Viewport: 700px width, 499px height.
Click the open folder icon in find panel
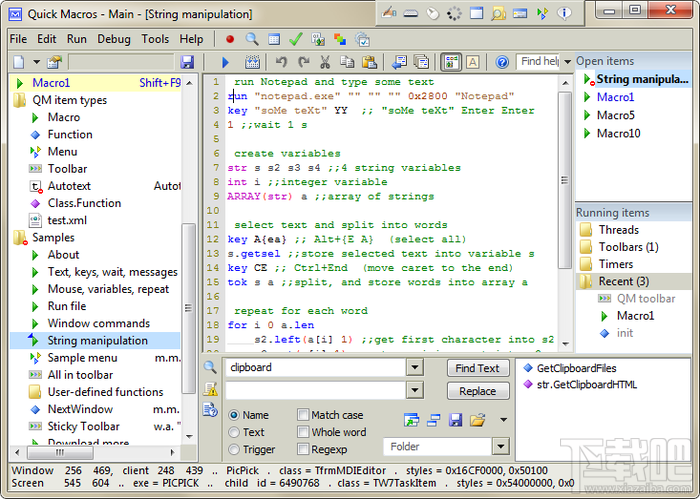click(x=477, y=420)
